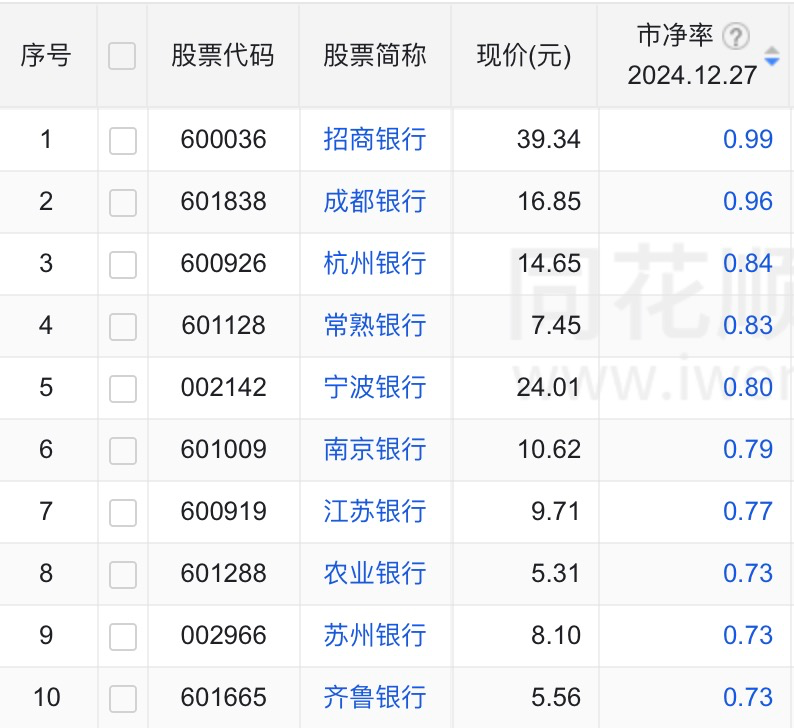Click the price 14.65

[x=549, y=263]
